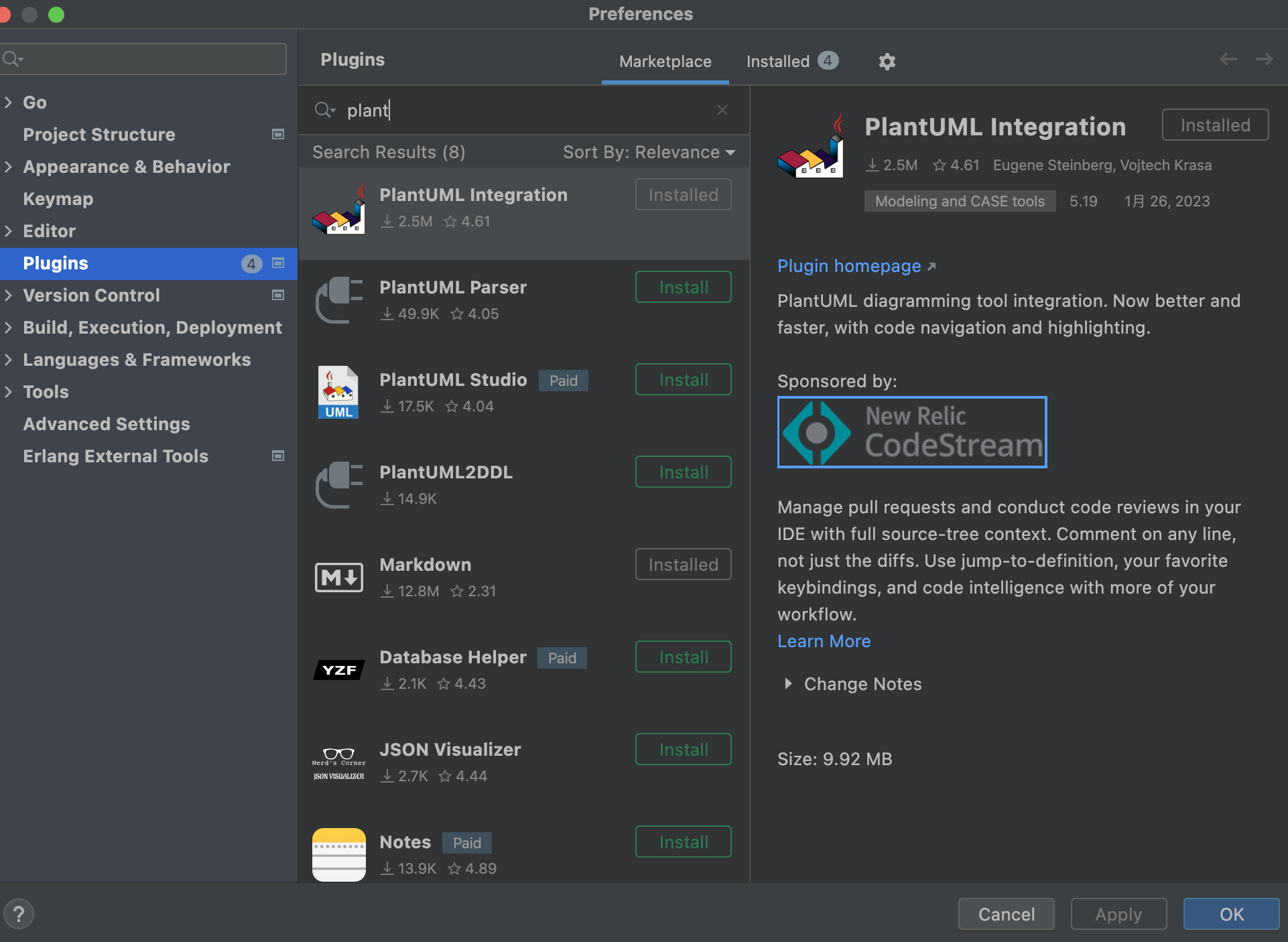Select the Markdown plugin title
This screenshot has width=1288, height=942.
point(425,565)
